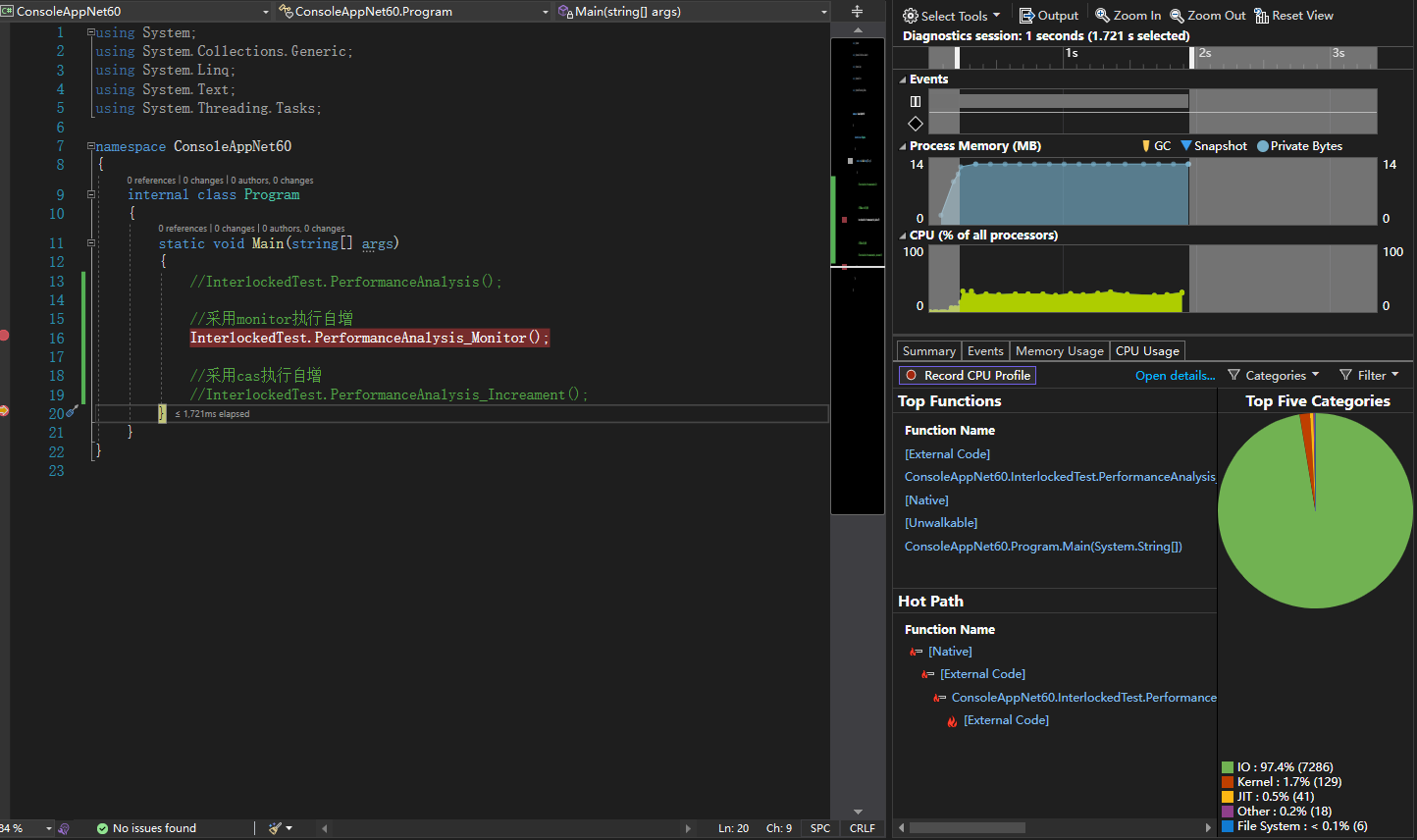The width and height of the screenshot is (1417, 840).
Task: Click the green IO category color swatch
Action: tap(1228, 767)
